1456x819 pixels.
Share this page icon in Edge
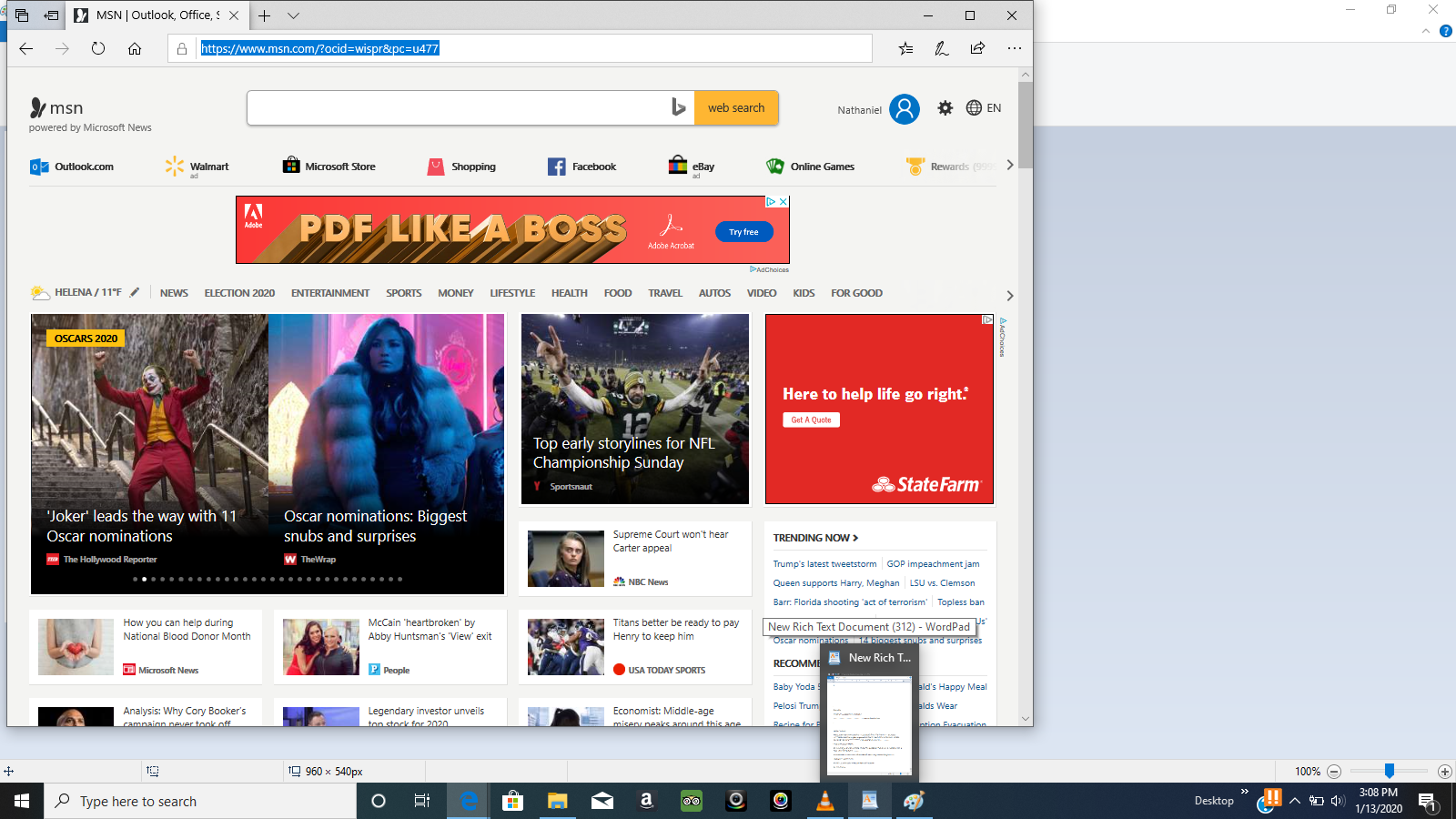coord(977,48)
